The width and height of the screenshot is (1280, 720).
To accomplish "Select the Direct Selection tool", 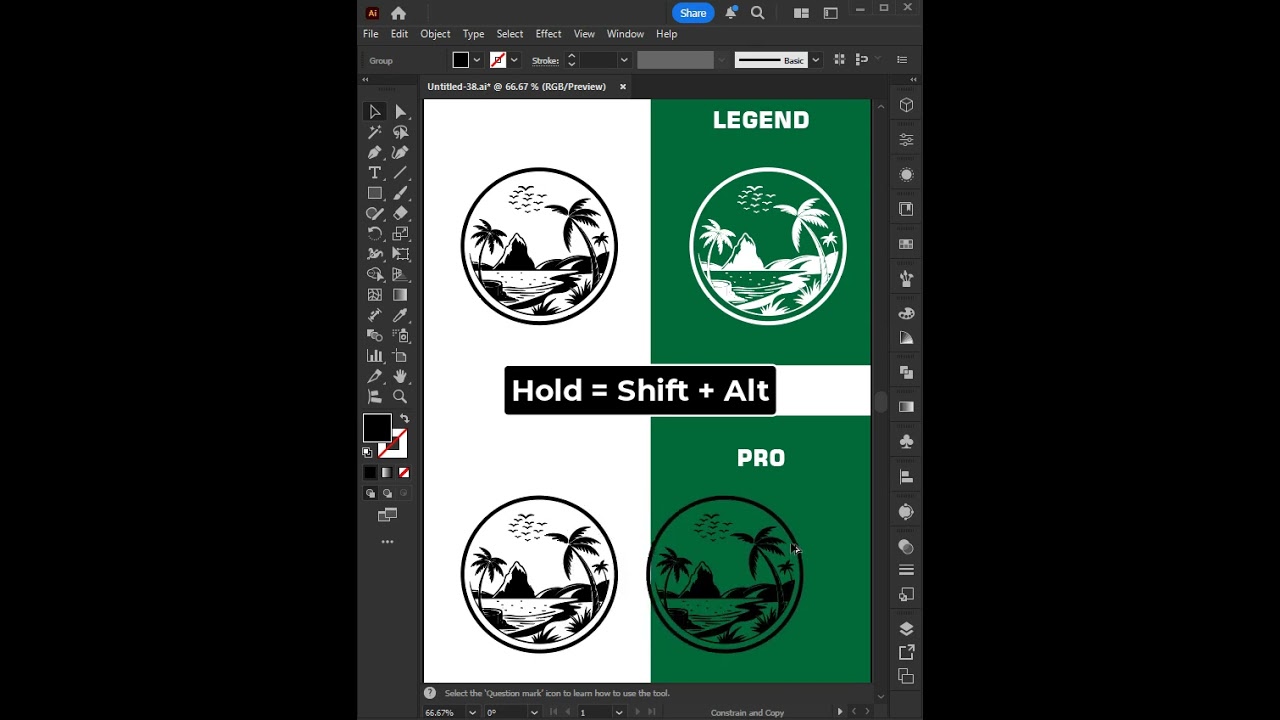I will (x=401, y=112).
